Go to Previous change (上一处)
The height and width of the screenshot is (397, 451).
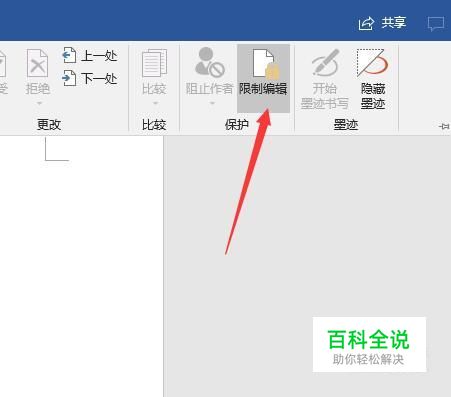(90, 56)
